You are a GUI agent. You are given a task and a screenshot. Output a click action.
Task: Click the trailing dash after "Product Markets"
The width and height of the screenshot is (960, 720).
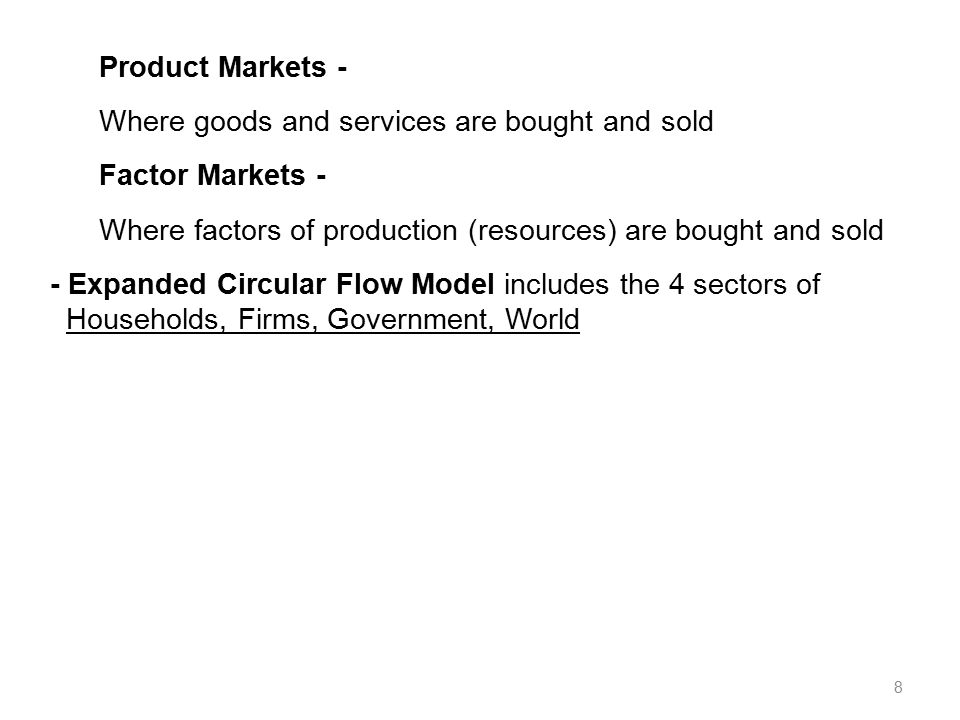[342, 69]
